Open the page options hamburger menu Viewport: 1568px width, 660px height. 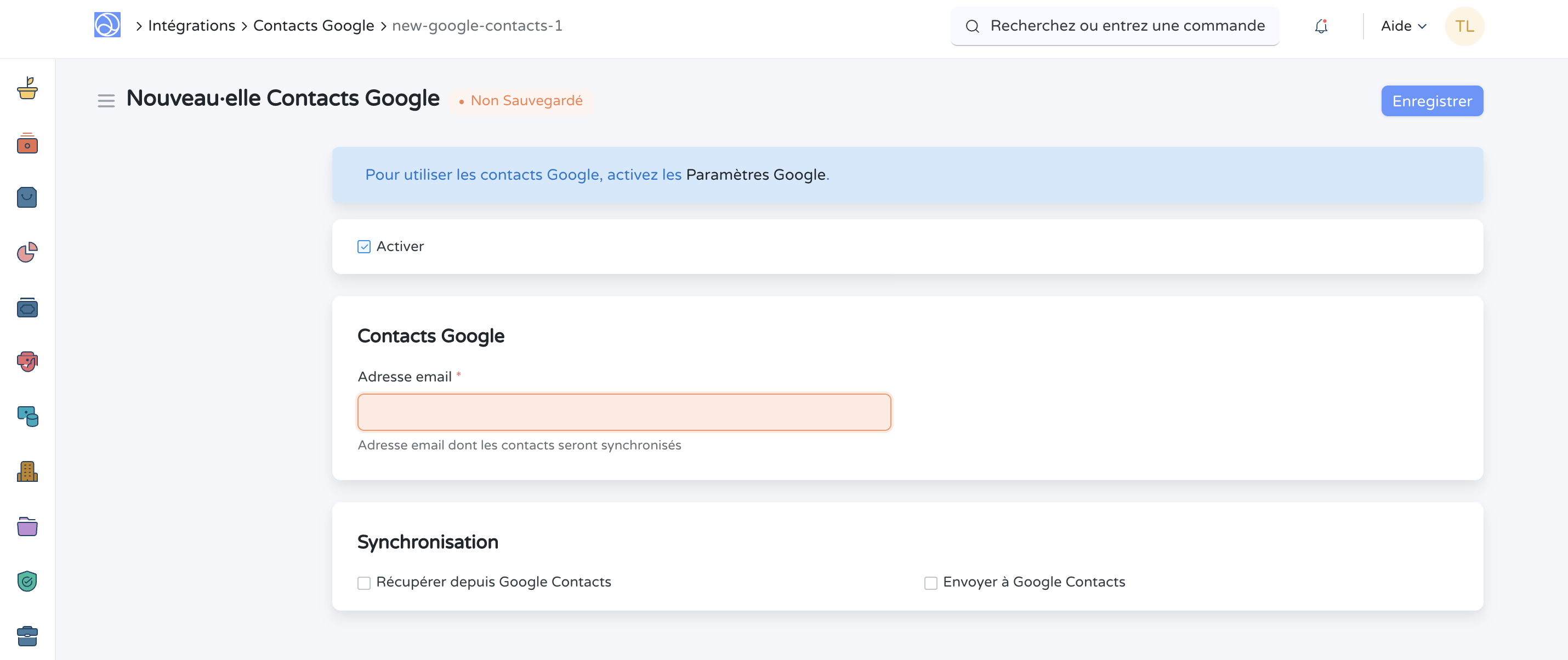[106, 100]
